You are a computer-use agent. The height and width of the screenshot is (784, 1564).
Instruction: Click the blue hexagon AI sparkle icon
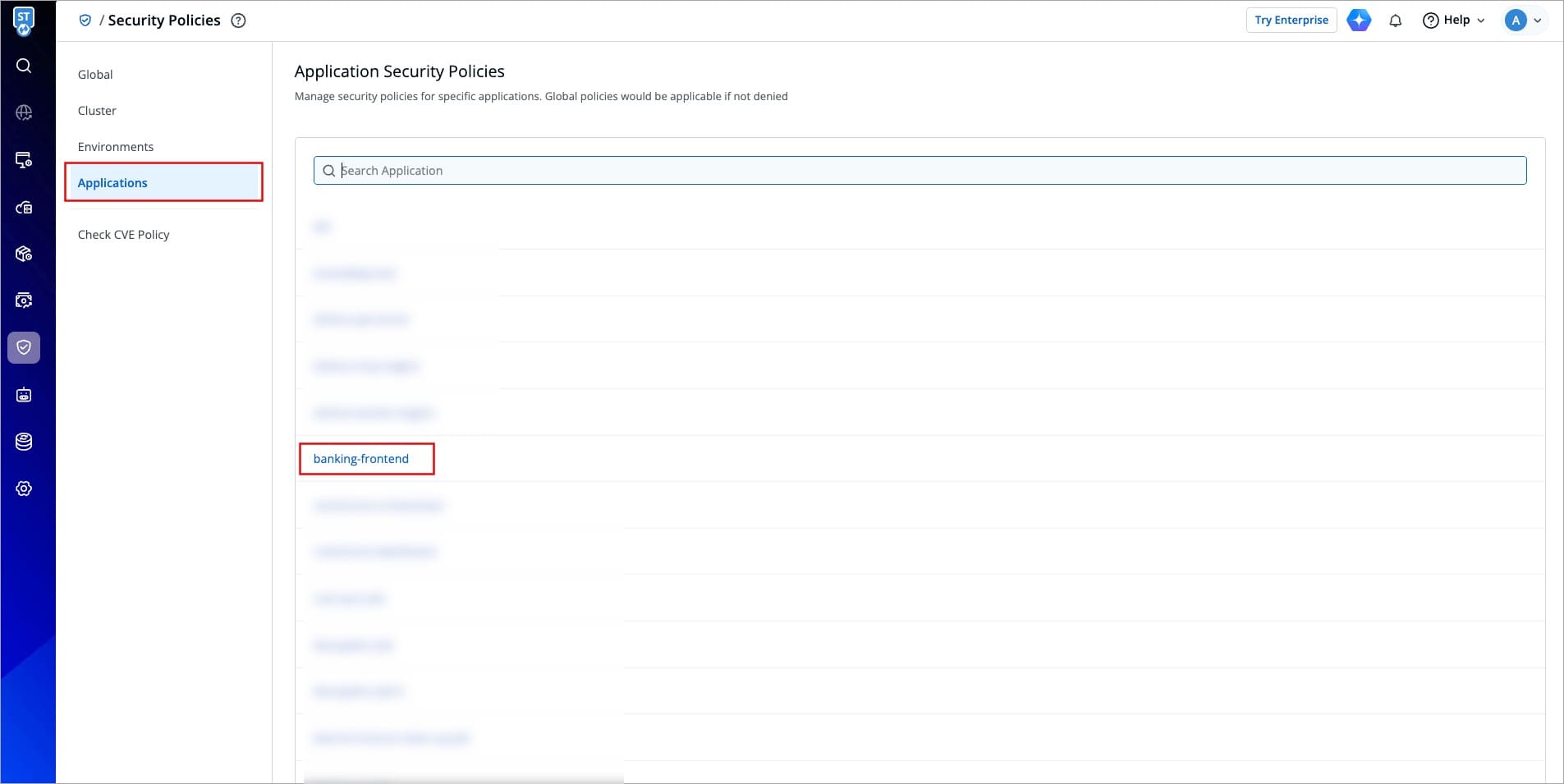point(1359,21)
